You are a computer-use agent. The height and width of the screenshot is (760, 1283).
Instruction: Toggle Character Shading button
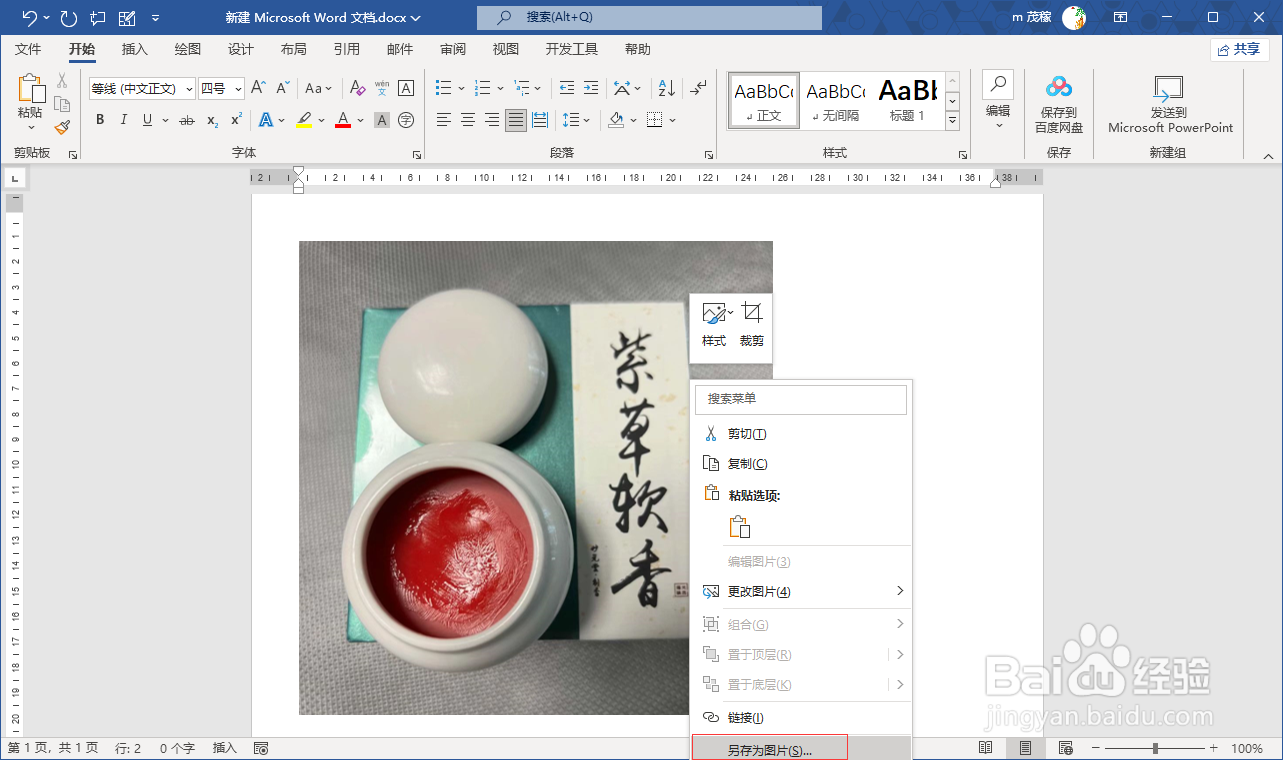[x=381, y=120]
